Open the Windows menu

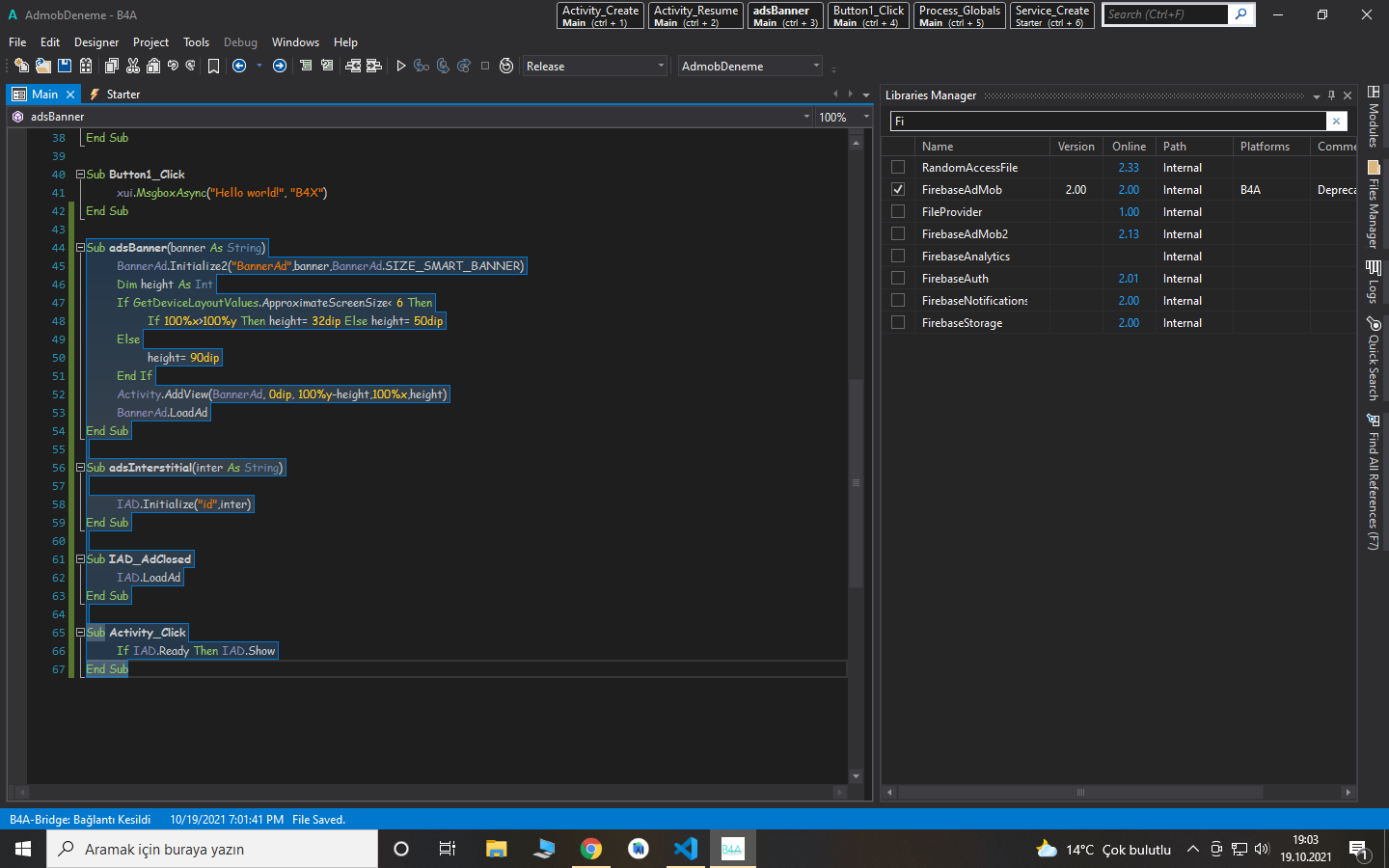coord(295,42)
